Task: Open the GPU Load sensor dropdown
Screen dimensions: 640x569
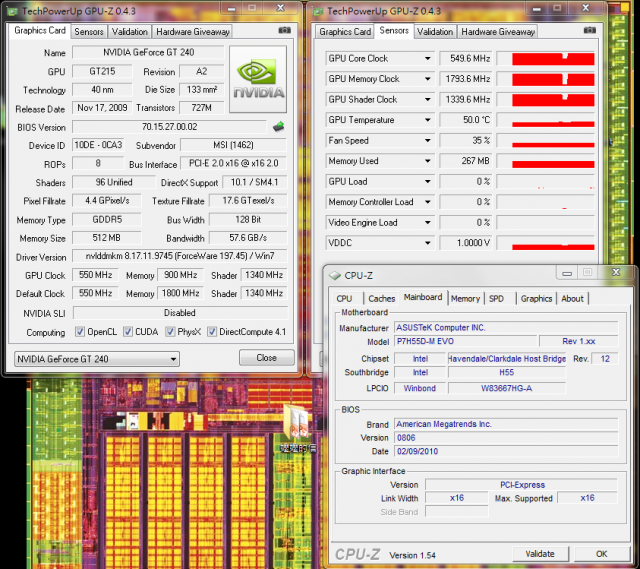Action: point(427,182)
